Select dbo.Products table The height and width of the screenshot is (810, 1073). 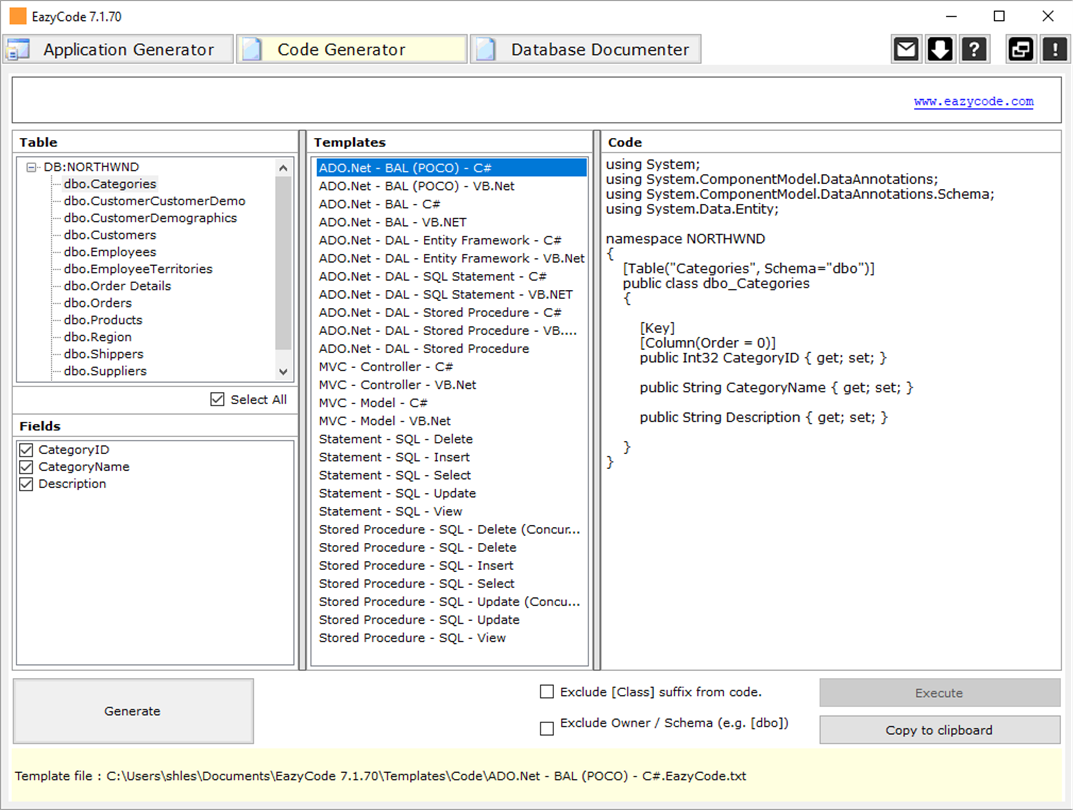pos(103,320)
